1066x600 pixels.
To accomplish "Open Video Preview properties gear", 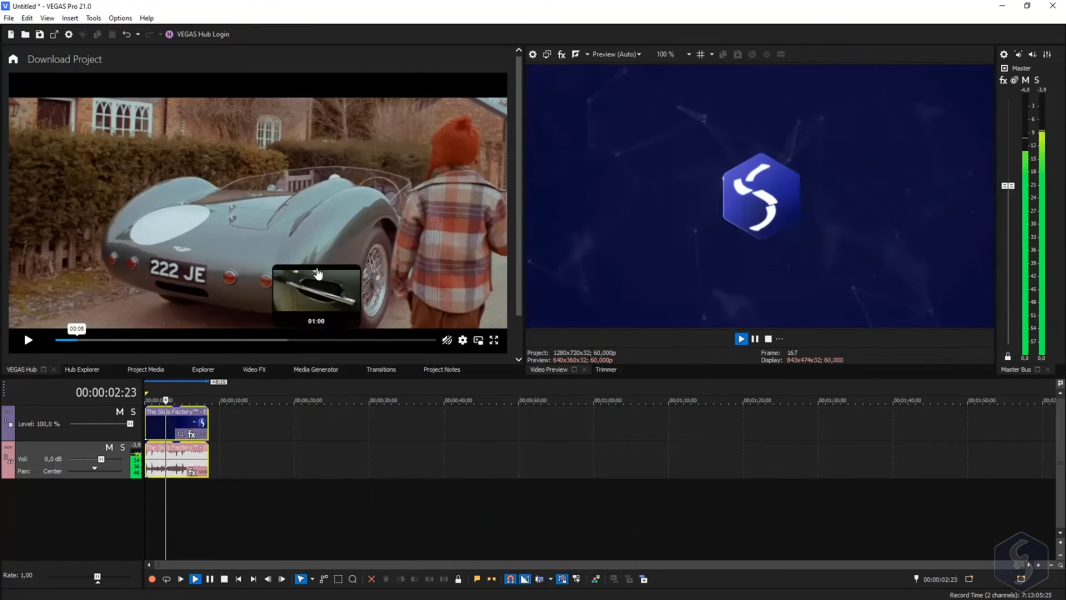I will tap(533, 54).
